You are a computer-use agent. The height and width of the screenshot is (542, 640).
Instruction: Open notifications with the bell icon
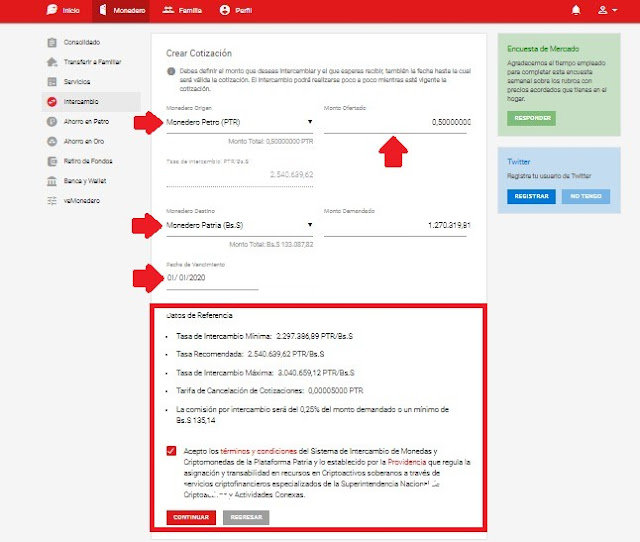[576, 10]
